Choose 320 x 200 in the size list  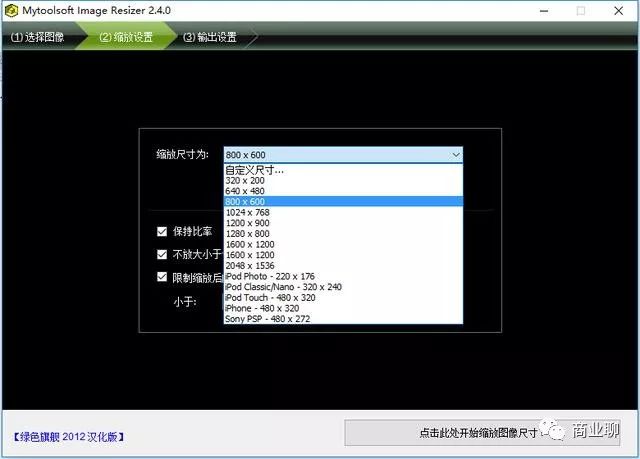pyautogui.click(x=343, y=180)
